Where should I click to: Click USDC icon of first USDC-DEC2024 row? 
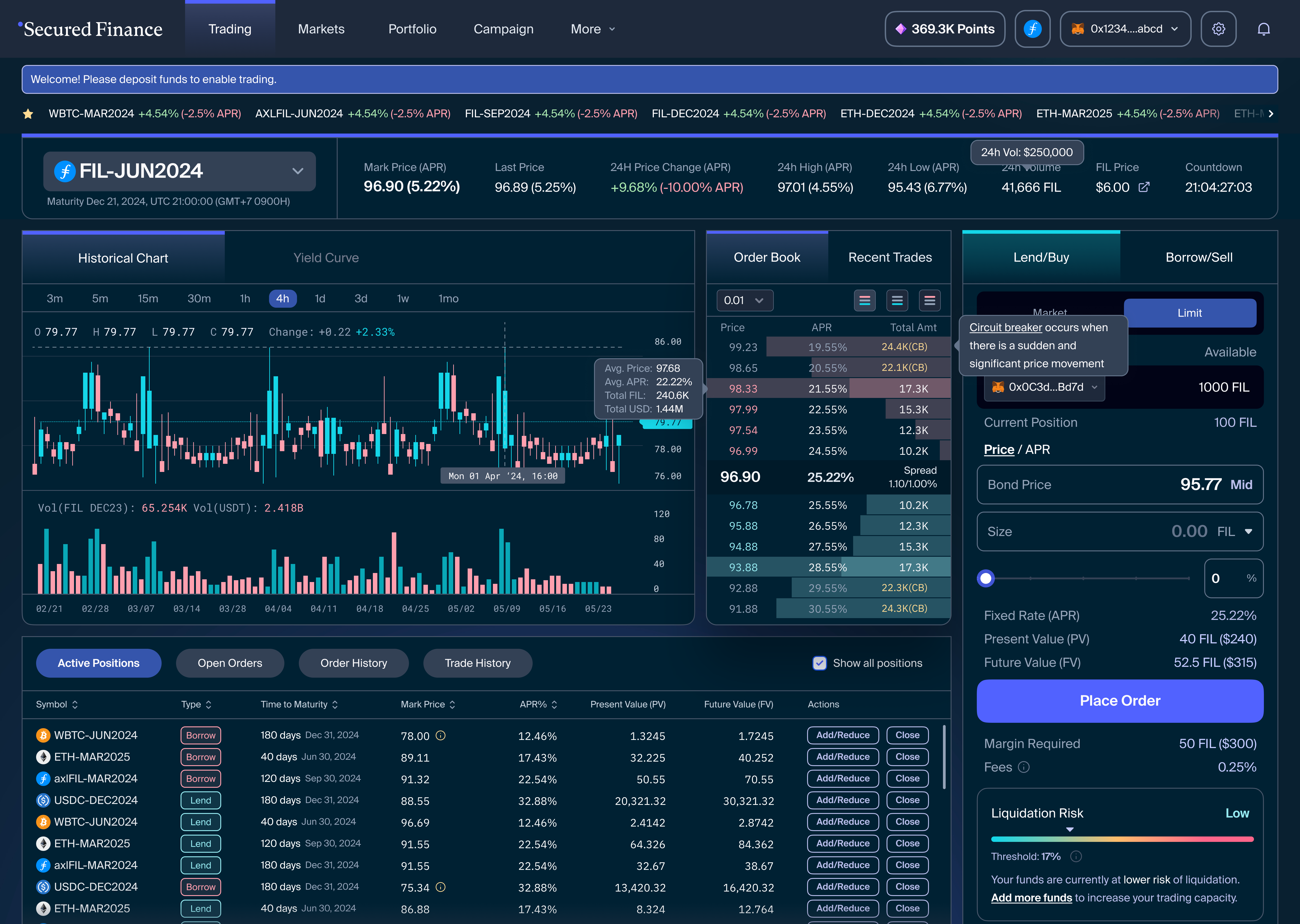coord(43,801)
